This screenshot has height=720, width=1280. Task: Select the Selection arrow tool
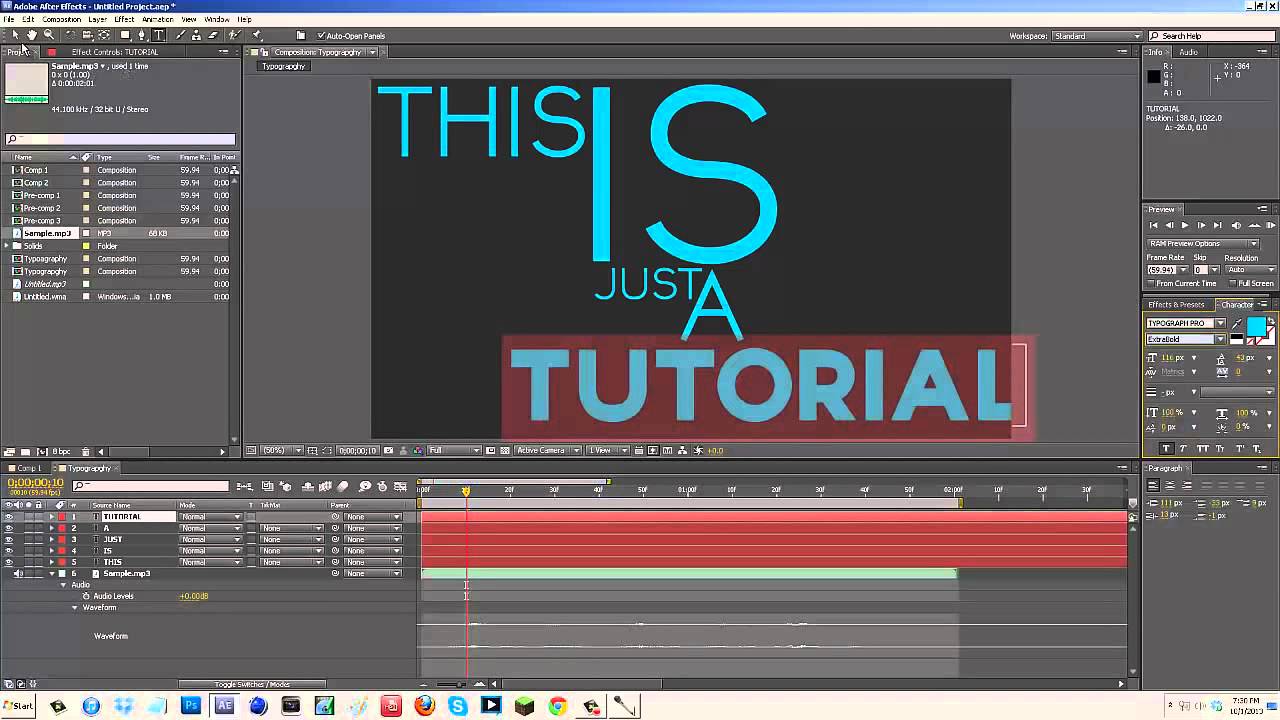(15, 35)
